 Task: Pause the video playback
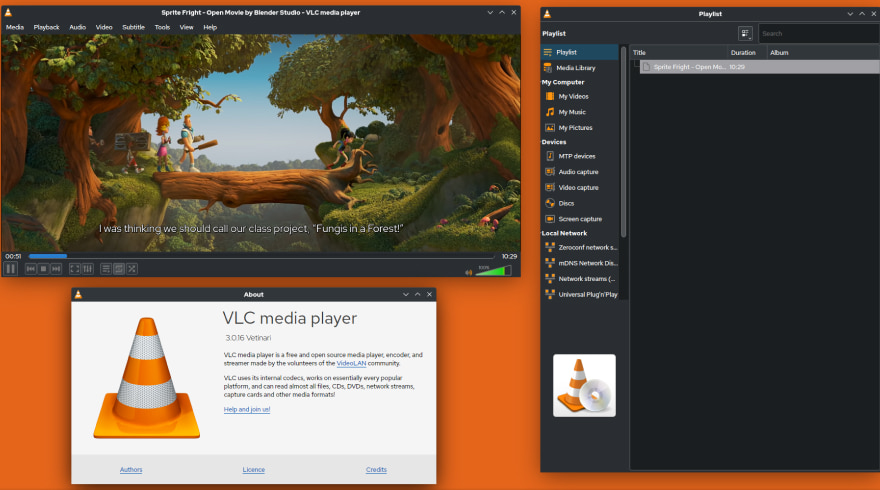pos(11,269)
